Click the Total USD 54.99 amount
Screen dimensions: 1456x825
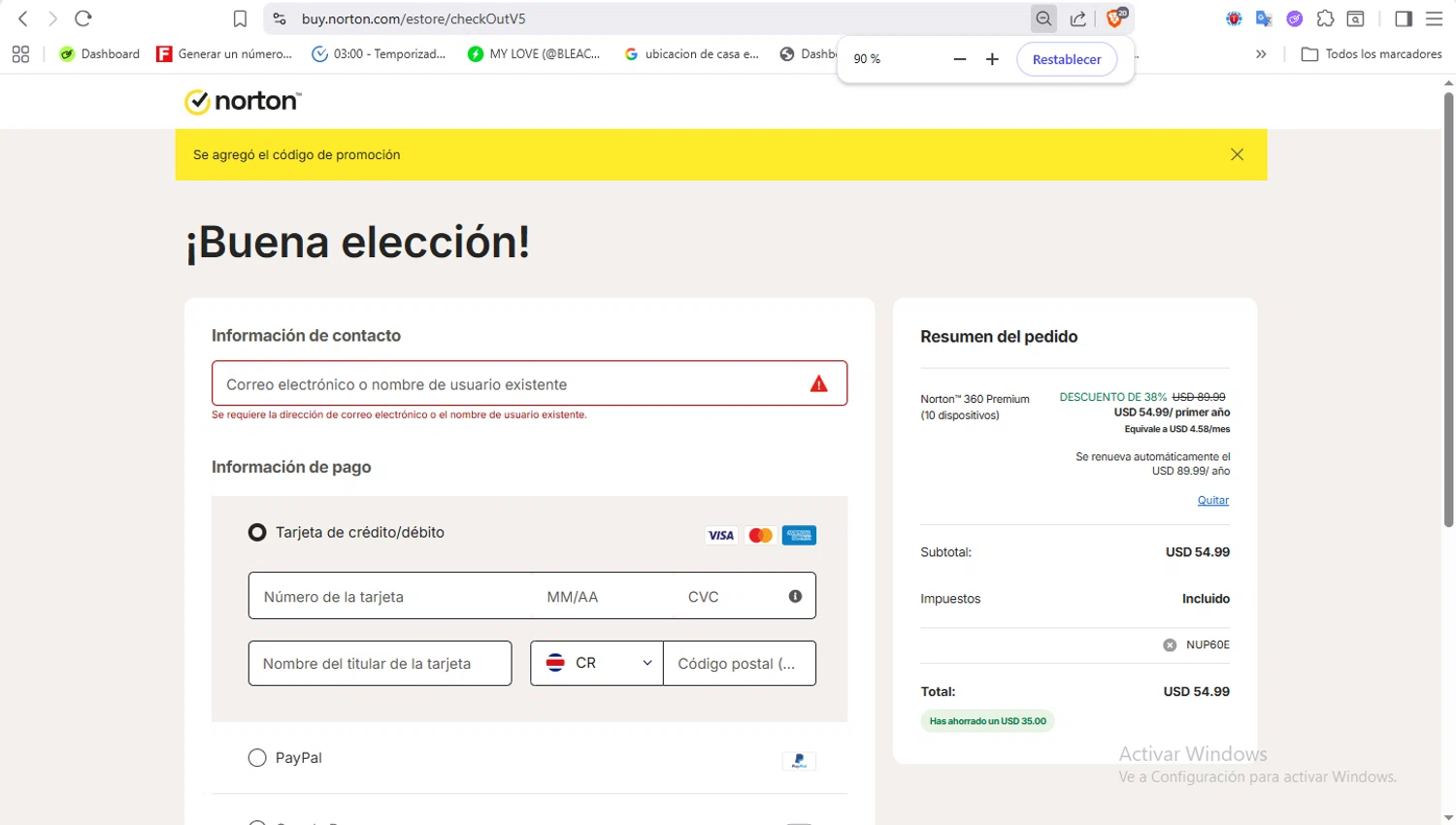click(x=1196, y=692)
